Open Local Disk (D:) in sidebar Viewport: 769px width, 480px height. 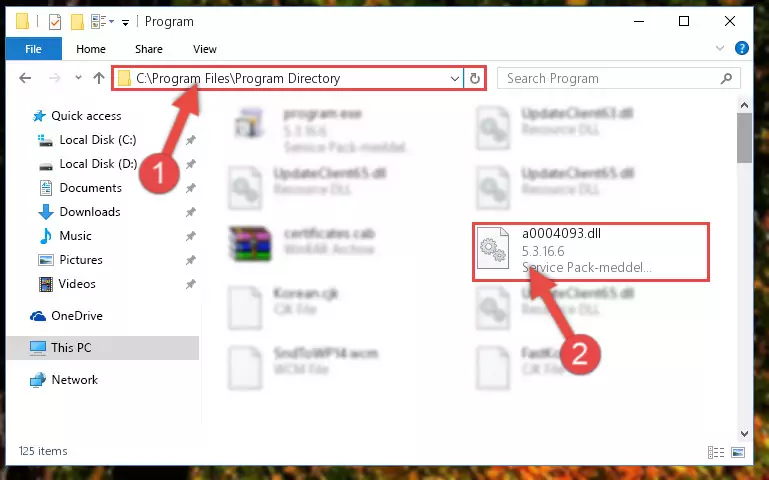(87, 164)
